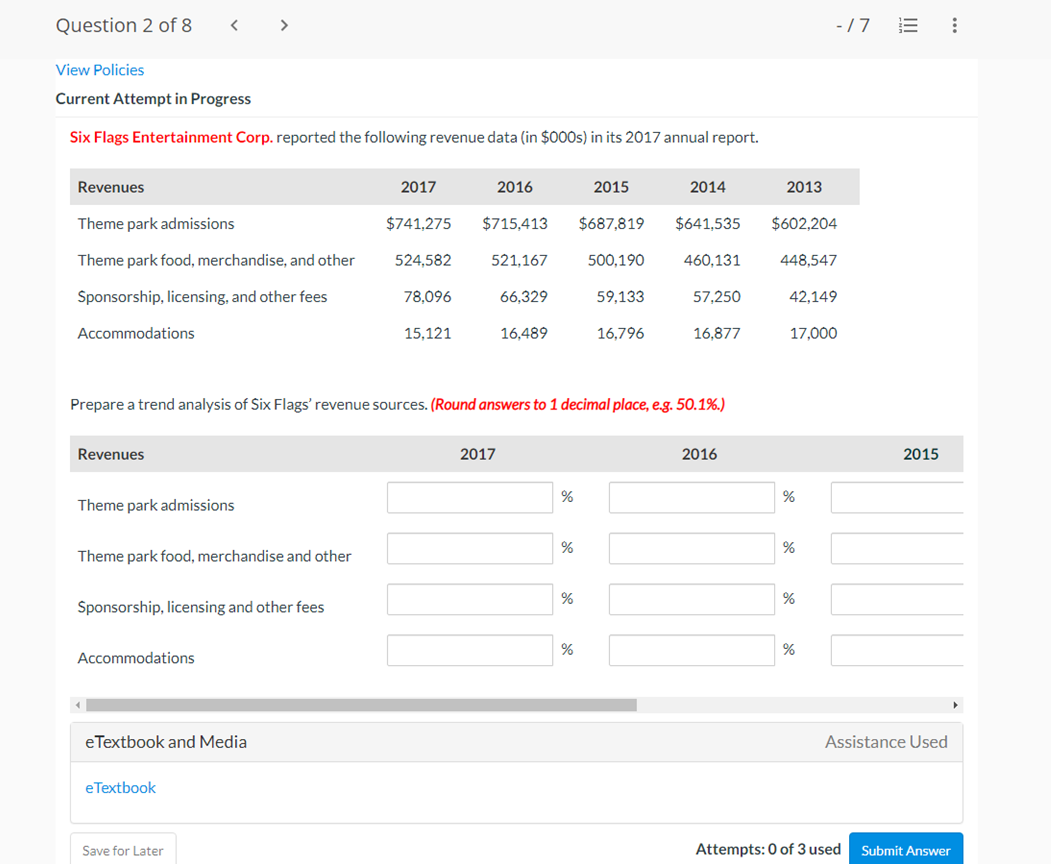Select the 2016 Theme park admissions answer field
Screen dimensions: 1051x864
691,497
